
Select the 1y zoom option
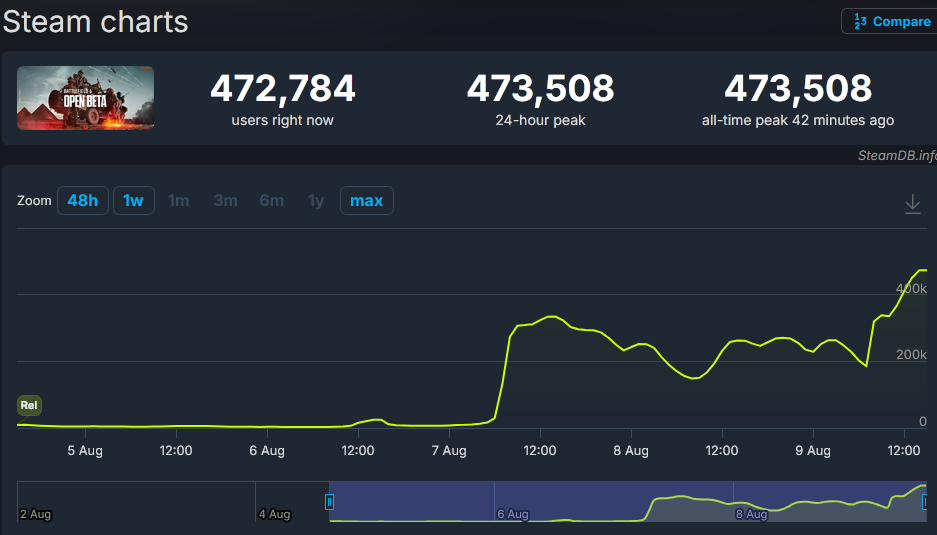(x=316, y=200)
